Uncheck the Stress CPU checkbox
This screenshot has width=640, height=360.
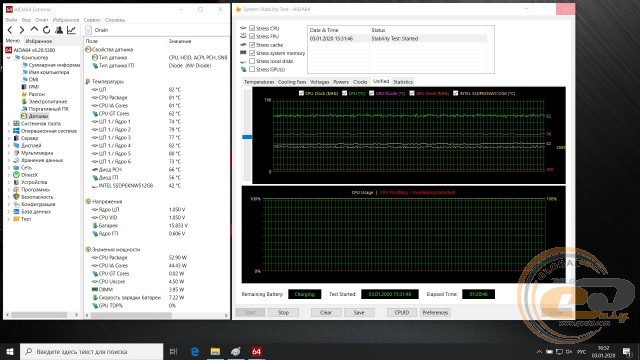click(x=252, y=28)
